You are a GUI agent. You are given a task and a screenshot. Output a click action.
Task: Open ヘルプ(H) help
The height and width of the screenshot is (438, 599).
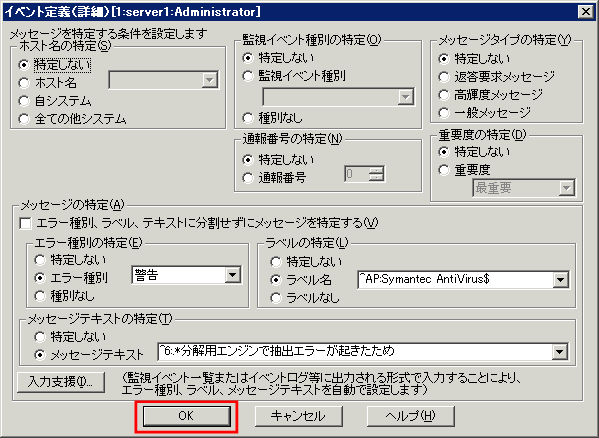(x=411, y=416)
